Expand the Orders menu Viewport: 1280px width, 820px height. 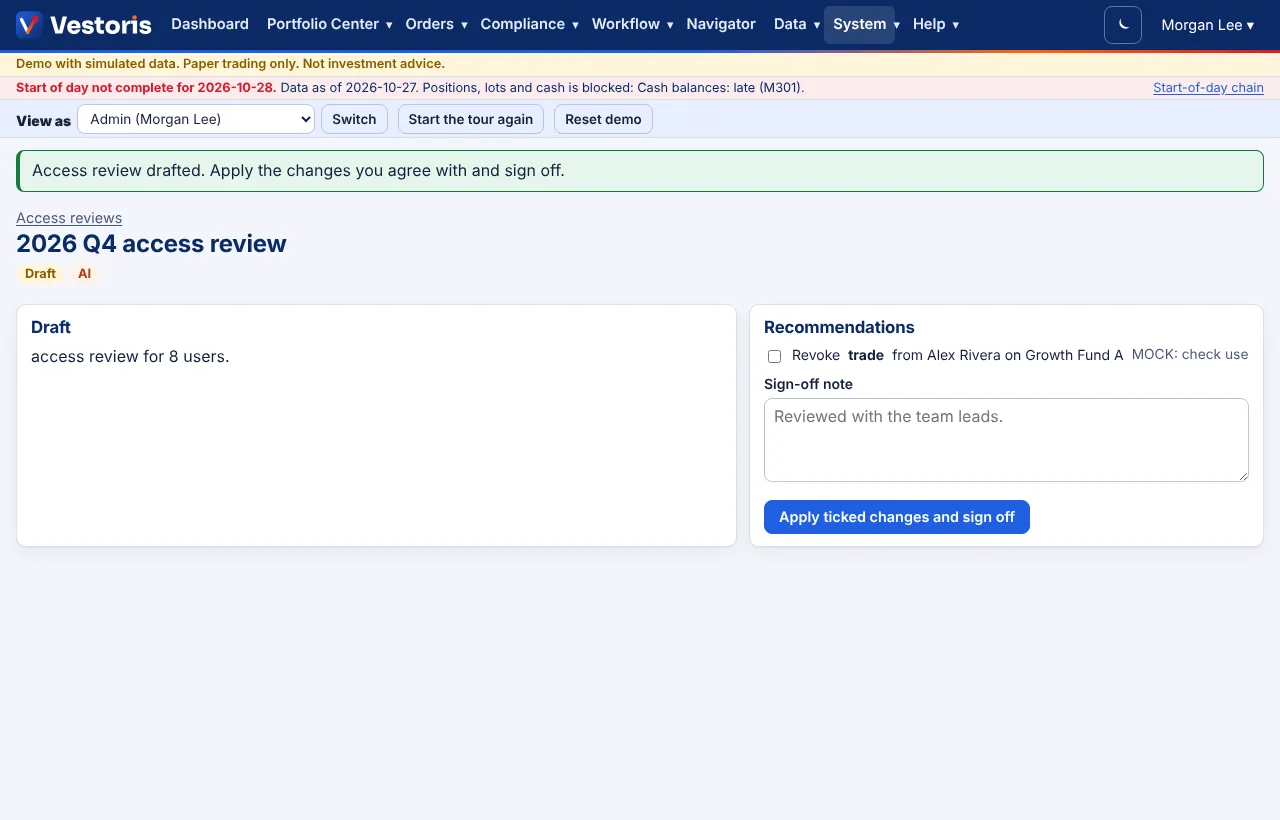coord(436,24)
